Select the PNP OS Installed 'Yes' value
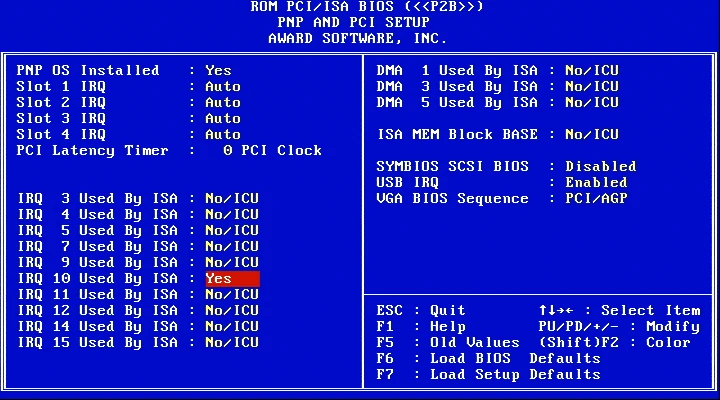The height and width of the screenshot is (400, 720). [x=218, y=70]
